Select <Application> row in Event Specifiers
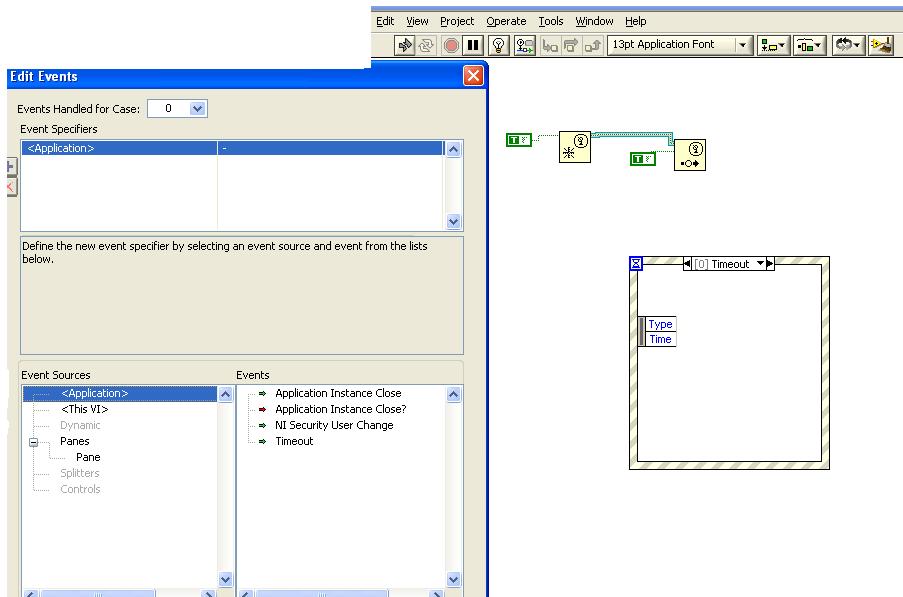Viewport: 903px width, 597px height. coord(232,148)
